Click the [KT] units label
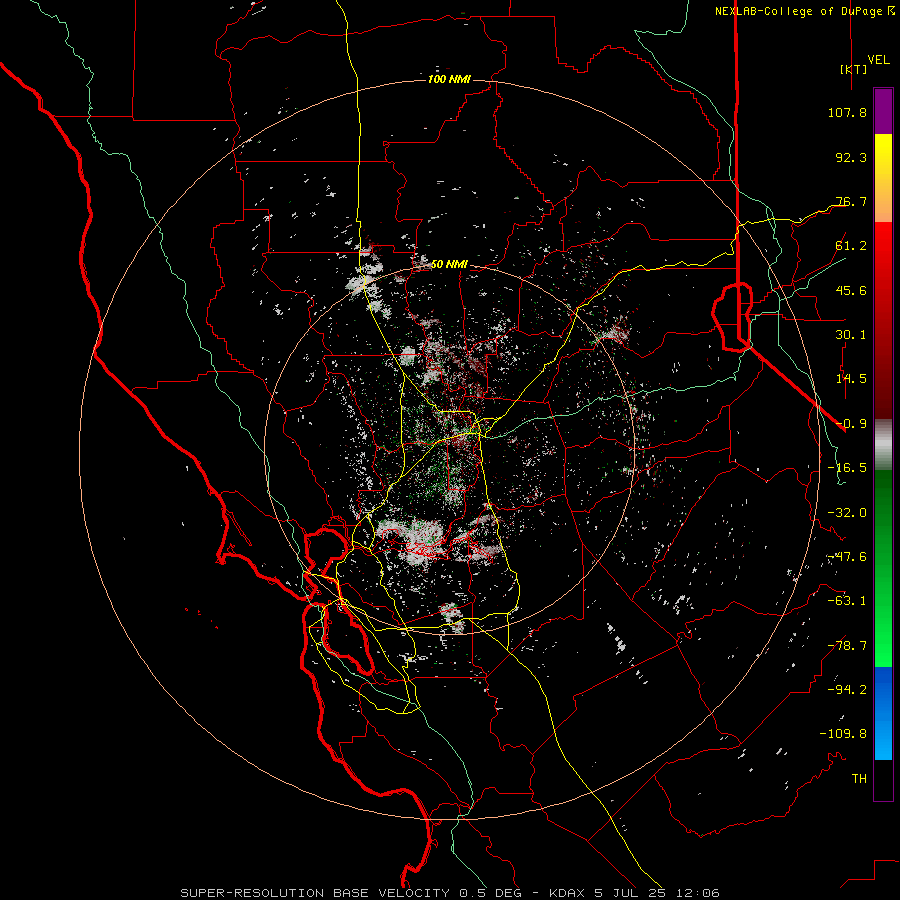Viewport: 900px width, 900px height. pos(853,69)
